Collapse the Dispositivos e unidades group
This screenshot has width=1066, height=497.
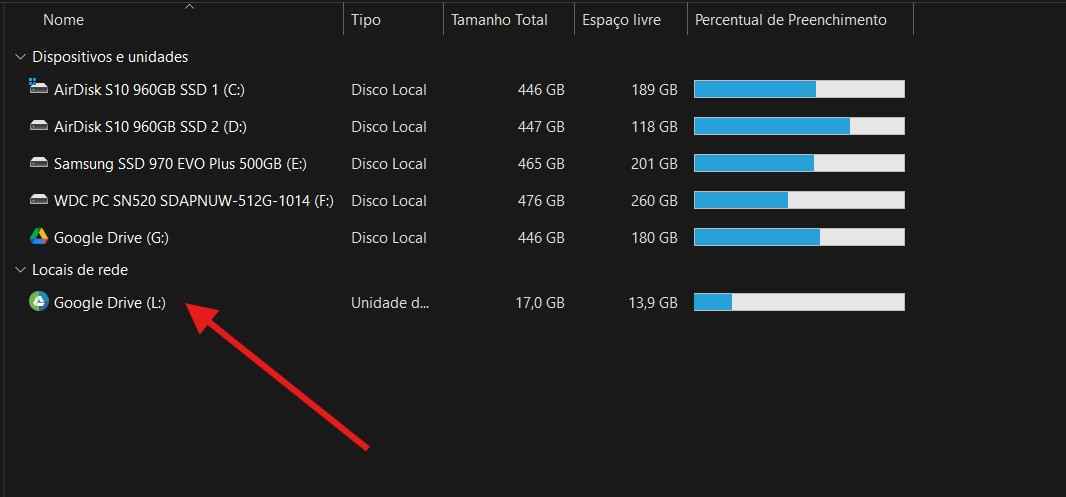(x=19, y=57)
